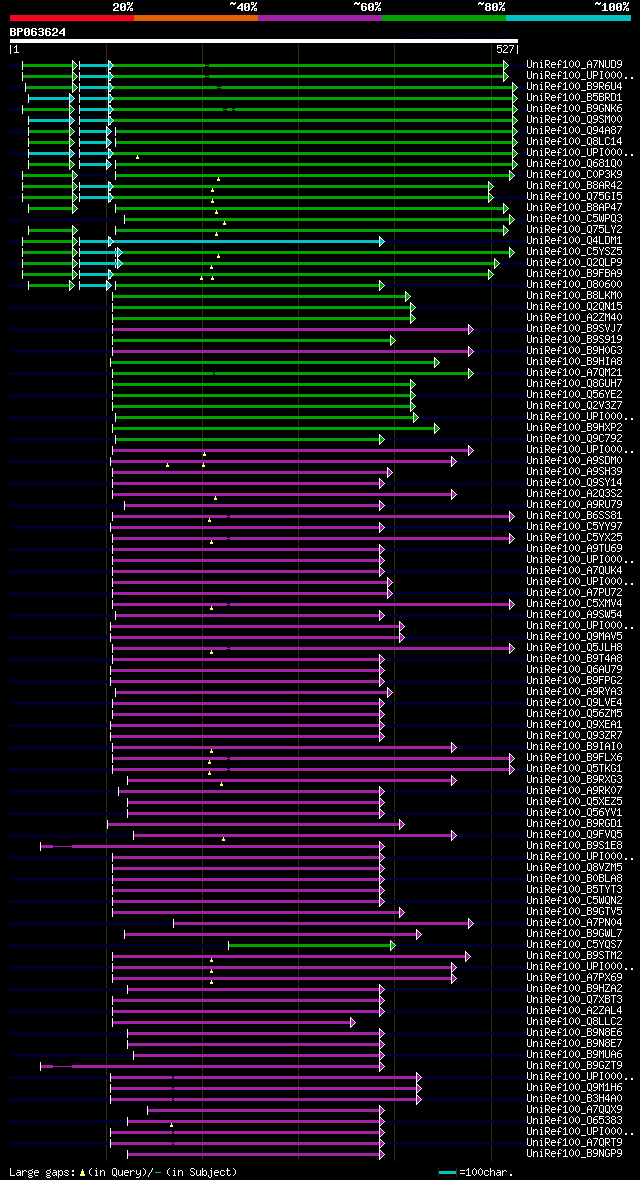Select label UniRef100_C5WPQ3

click(574, 218)
